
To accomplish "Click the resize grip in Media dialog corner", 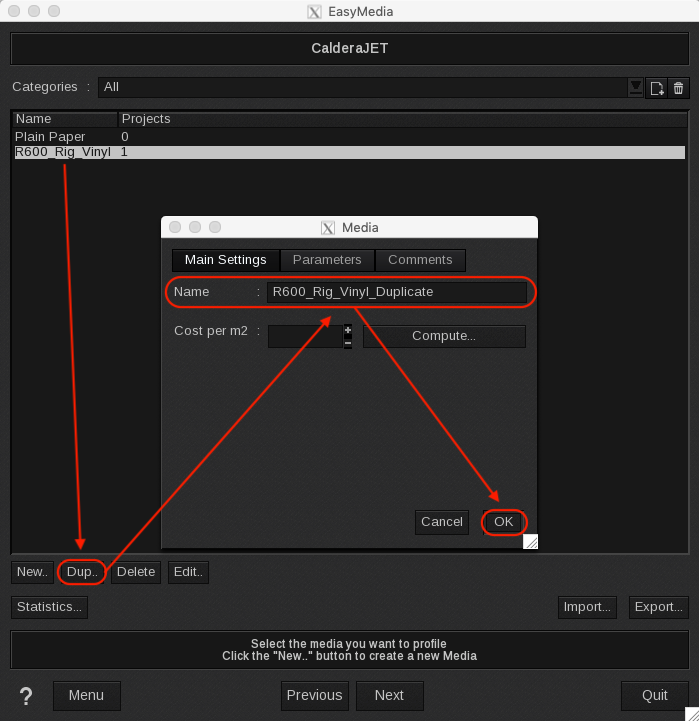I will [x=530, y=541].
